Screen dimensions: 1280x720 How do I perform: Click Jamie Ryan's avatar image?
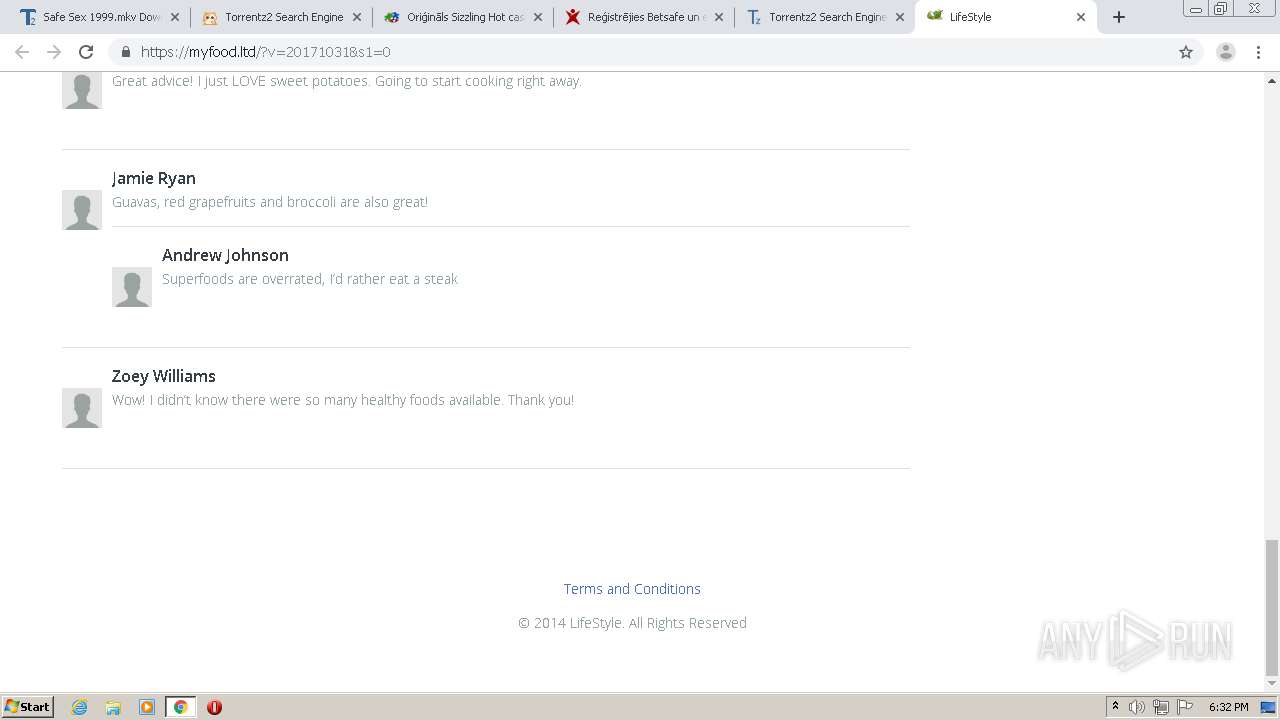tap(82, 210)
